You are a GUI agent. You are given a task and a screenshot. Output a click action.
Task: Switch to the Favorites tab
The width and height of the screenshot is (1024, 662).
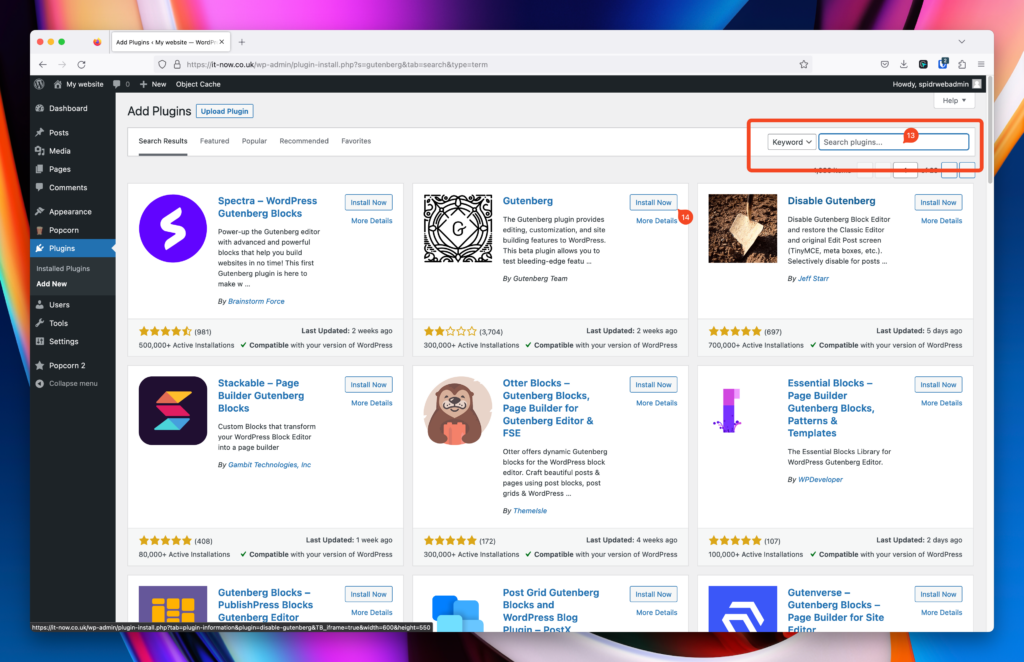click(x=356, y=141)
